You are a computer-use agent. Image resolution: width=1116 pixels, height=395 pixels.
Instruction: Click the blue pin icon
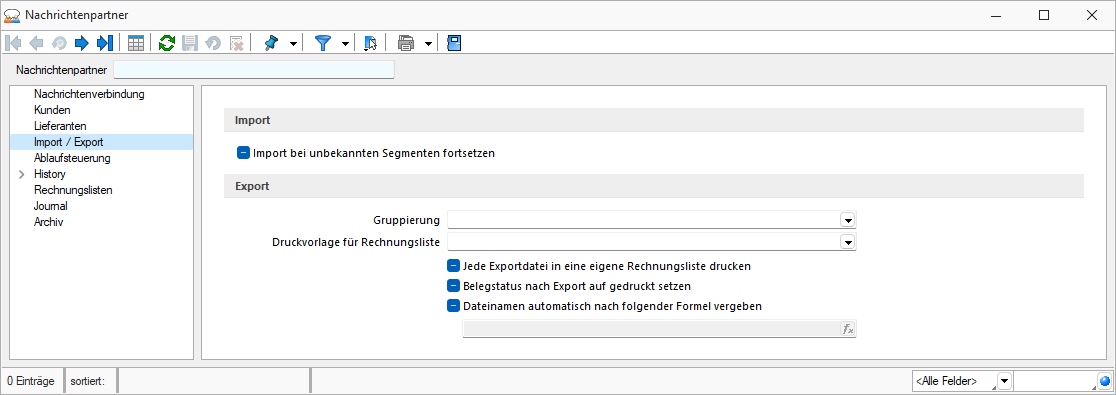[x=270, y=43]
